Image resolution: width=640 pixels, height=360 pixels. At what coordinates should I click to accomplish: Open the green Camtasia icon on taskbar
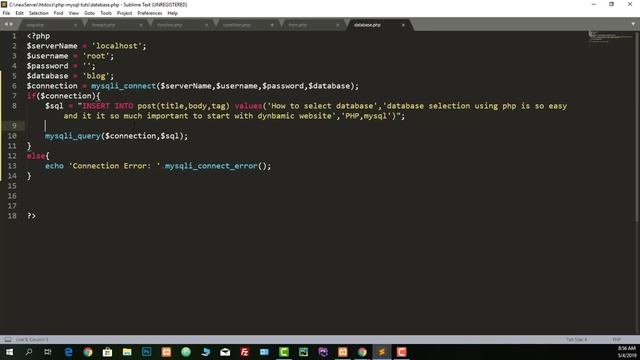[x=284, y=352]
